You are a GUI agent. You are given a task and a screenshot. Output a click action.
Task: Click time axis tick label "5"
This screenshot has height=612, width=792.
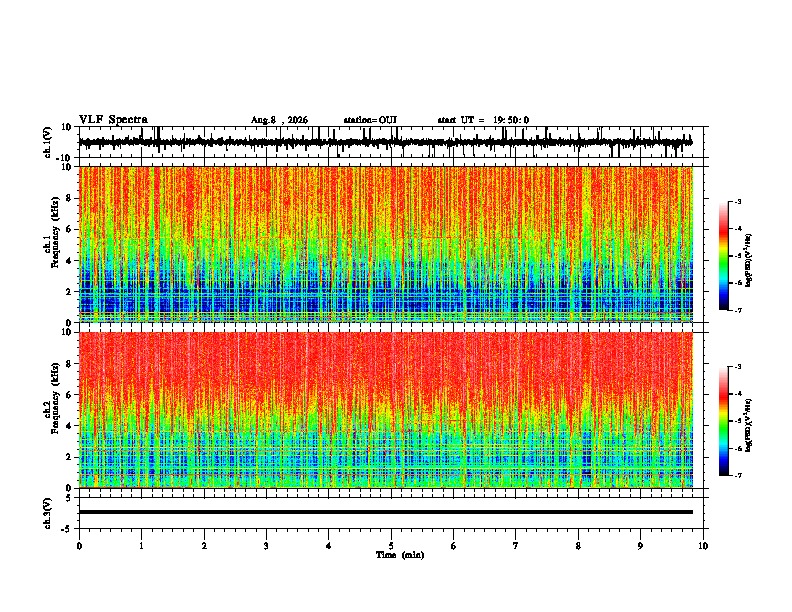[x=391, y=546]
